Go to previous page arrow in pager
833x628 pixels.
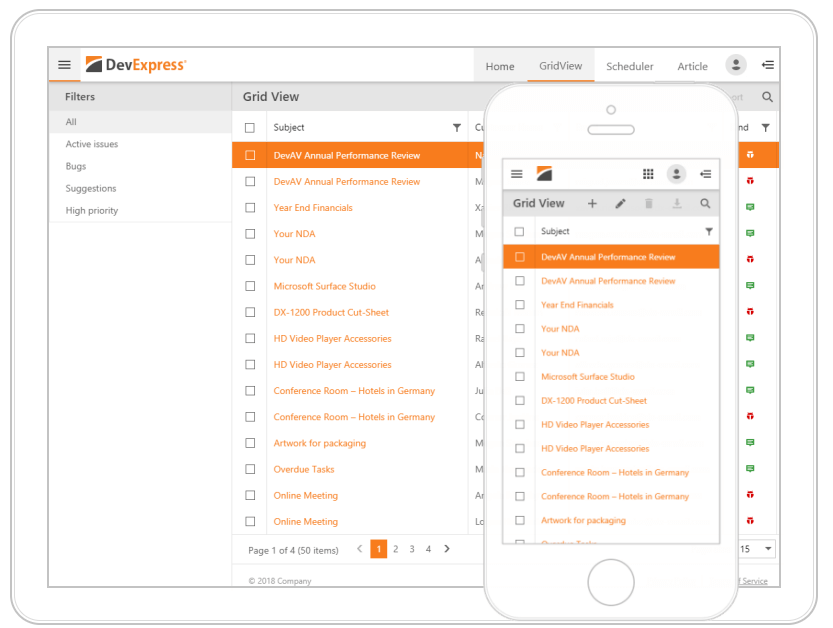[360, 548]
